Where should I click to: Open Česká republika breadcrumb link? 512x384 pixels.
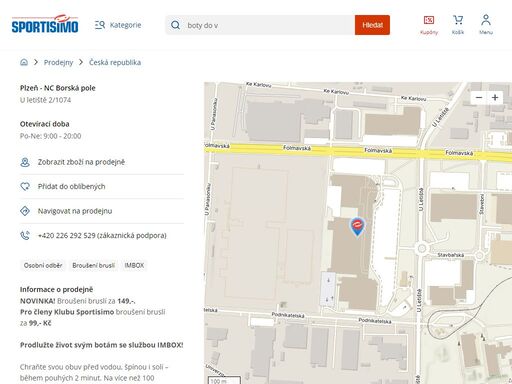coord(115,62)
